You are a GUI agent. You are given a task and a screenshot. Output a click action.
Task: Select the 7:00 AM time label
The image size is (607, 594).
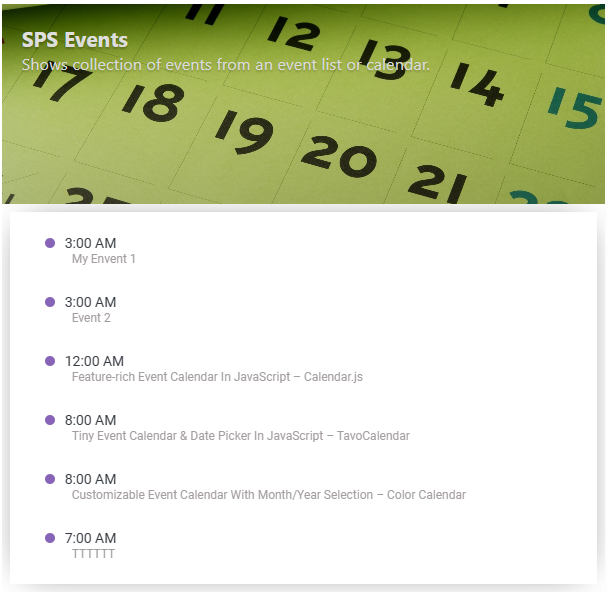[x=91, y=538]
